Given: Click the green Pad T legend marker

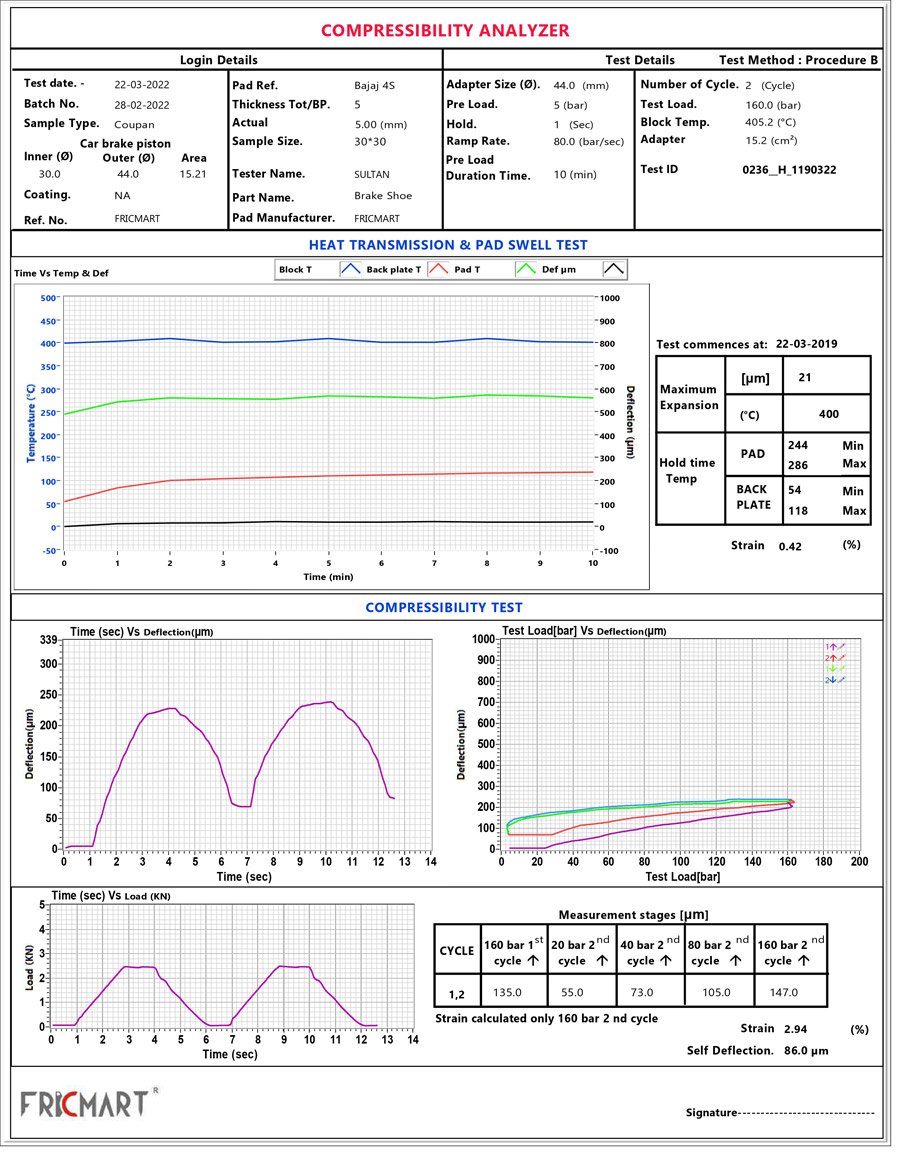Looking at the screenshot, I should (x=527, y=269).
